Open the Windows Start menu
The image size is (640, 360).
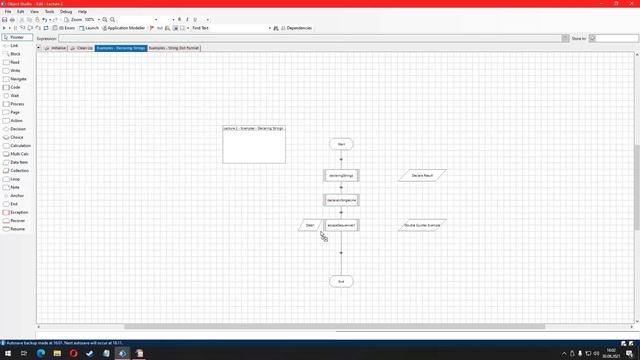pyautogui.click(x=8, y=353)
